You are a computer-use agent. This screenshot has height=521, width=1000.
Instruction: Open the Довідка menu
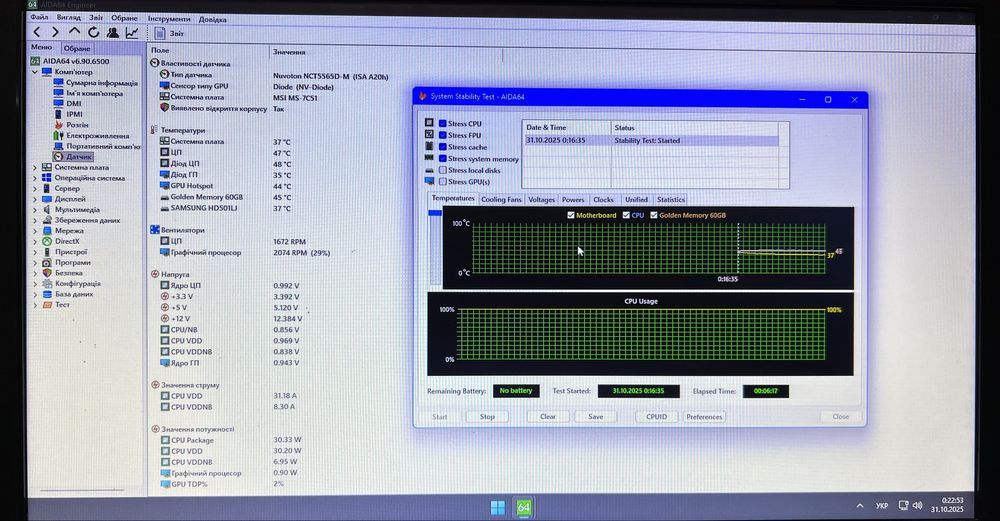pos(212,20)
